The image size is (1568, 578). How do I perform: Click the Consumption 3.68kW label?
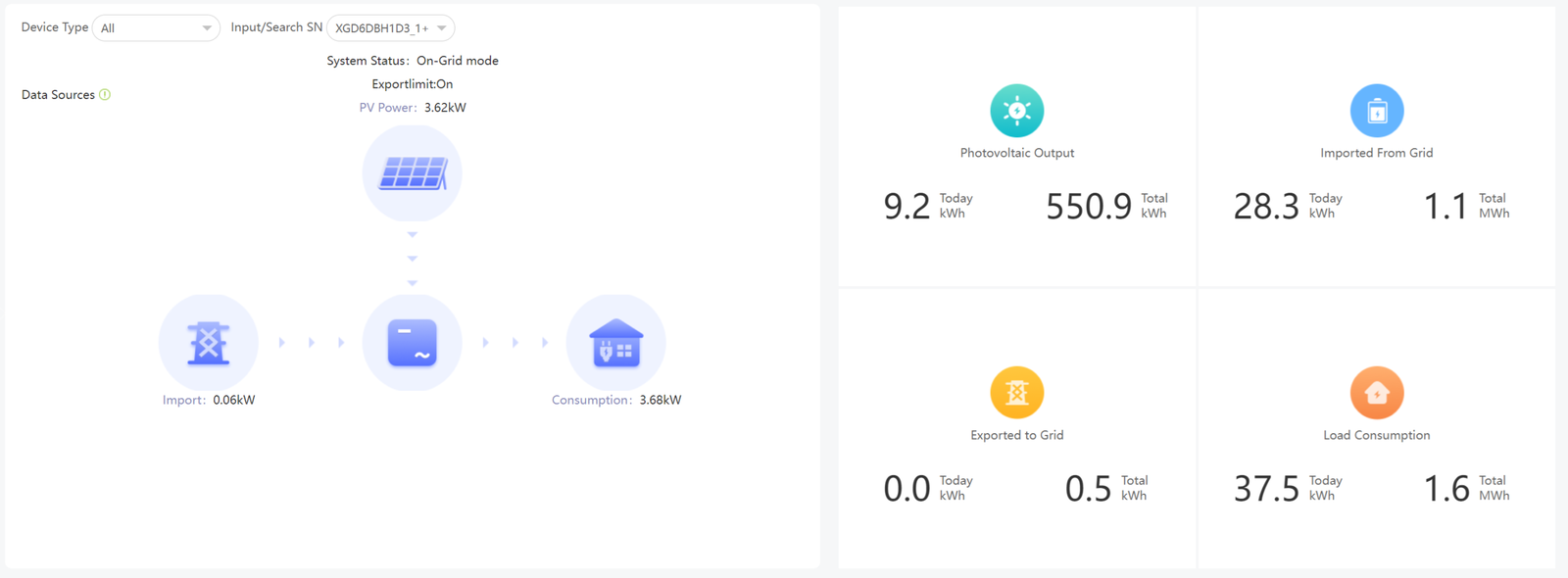(616, 400)
